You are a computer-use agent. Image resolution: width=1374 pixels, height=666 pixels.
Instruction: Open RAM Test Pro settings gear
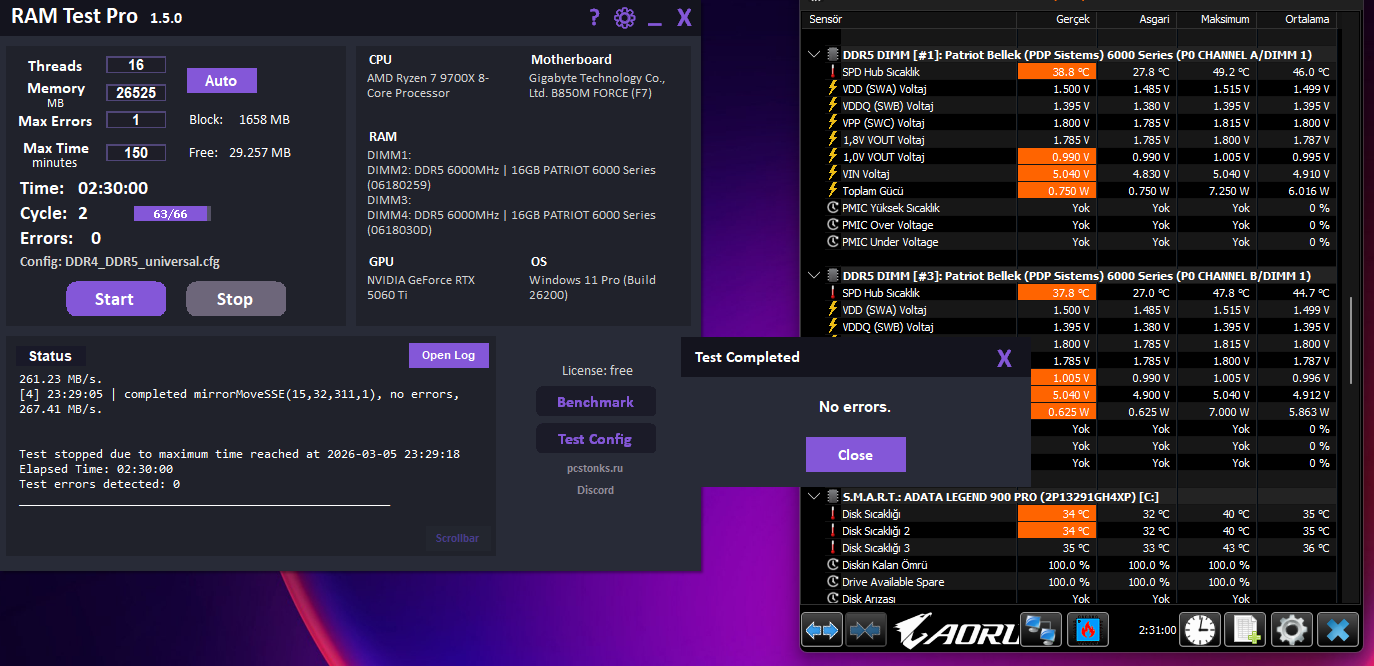(x=625, y=17)
